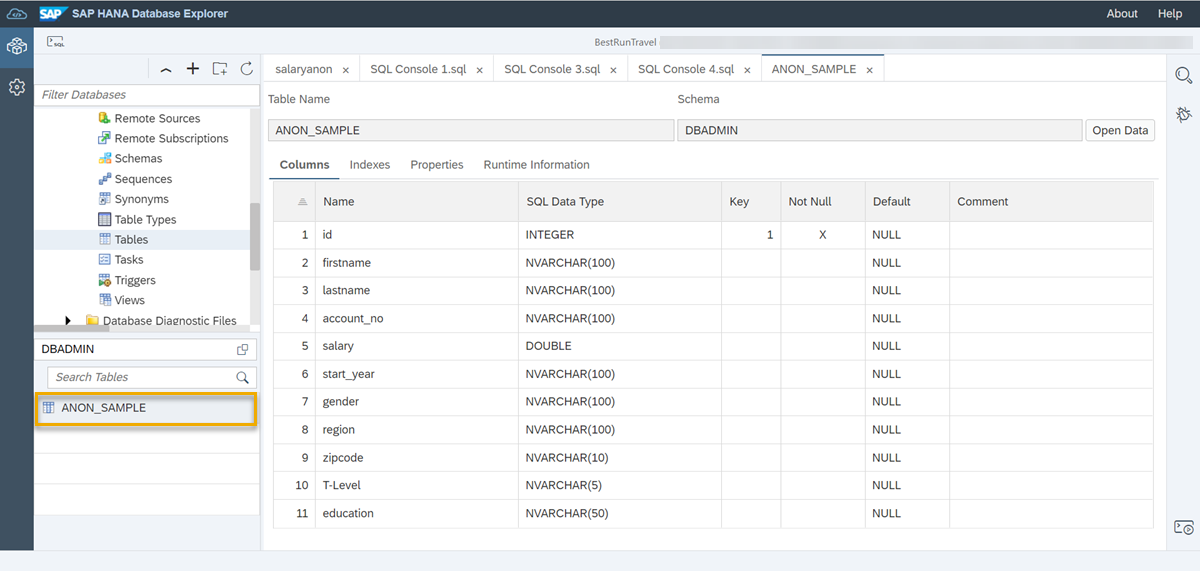The image size is (1200, 571).
Task: Open the Indexes tab
Action: click(x=370, y=165)
